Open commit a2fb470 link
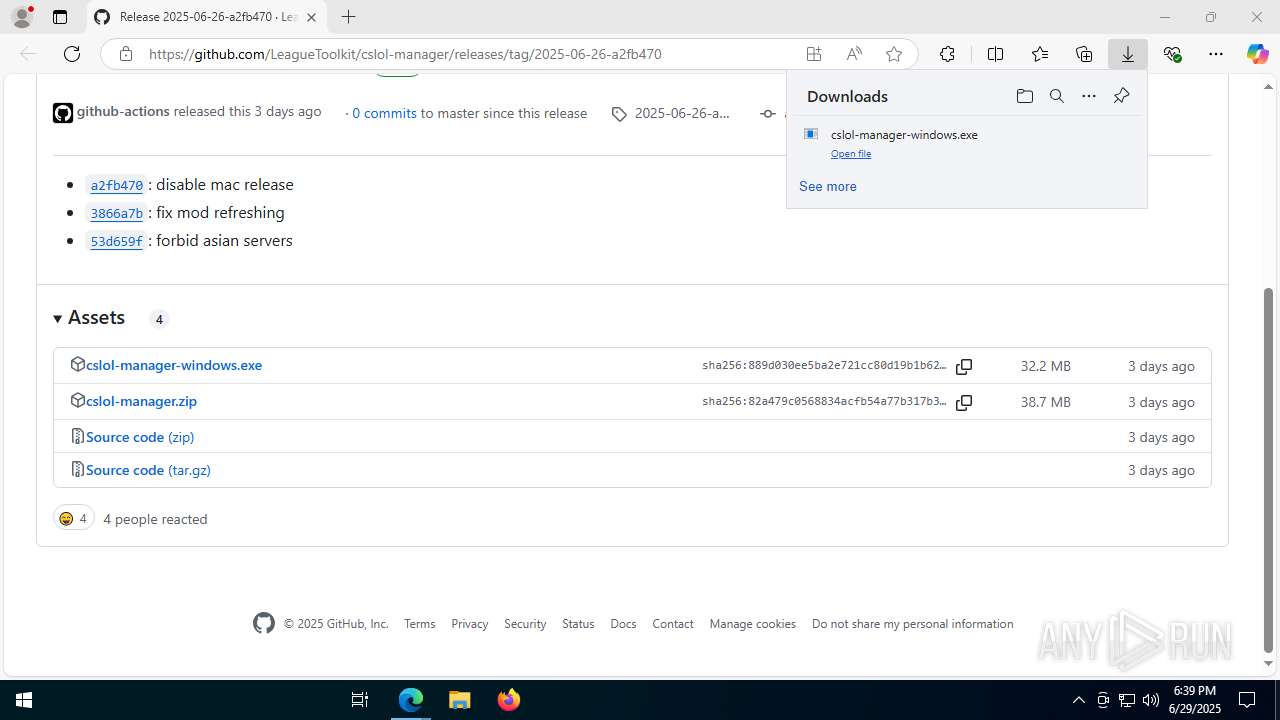The height and width of the screenshot is (720, 1280). 117,185
